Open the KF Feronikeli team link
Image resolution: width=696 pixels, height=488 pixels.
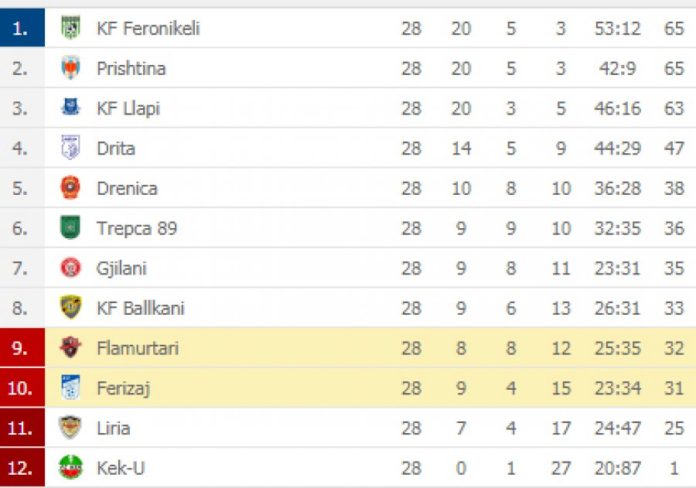148,29
